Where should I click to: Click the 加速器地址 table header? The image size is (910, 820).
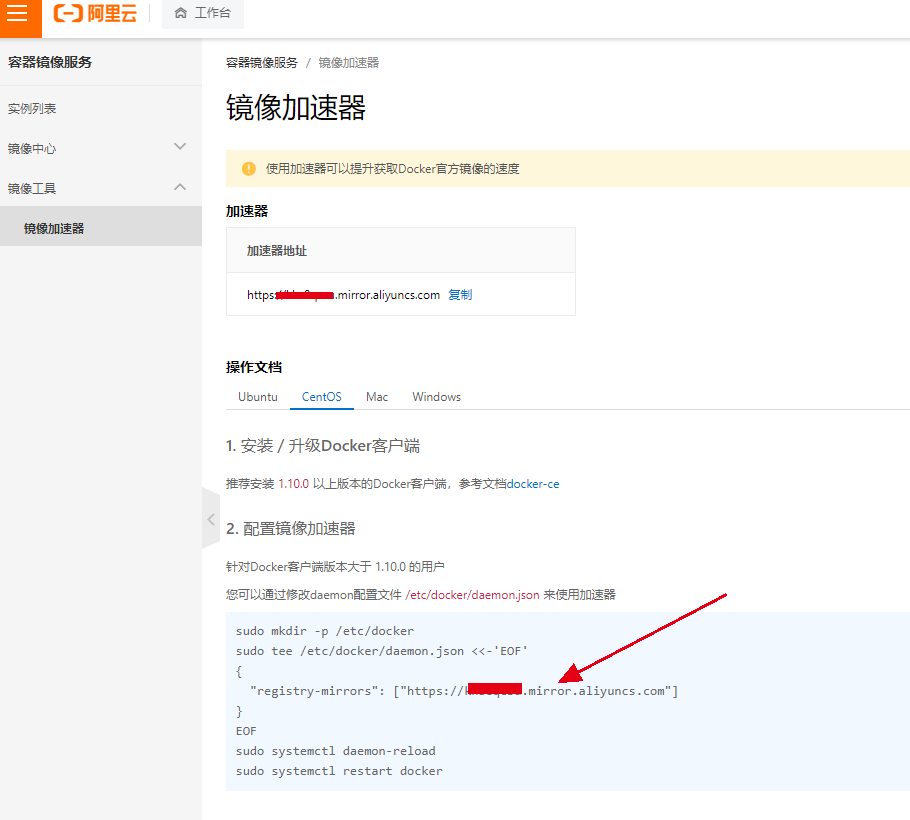(277, 251)
